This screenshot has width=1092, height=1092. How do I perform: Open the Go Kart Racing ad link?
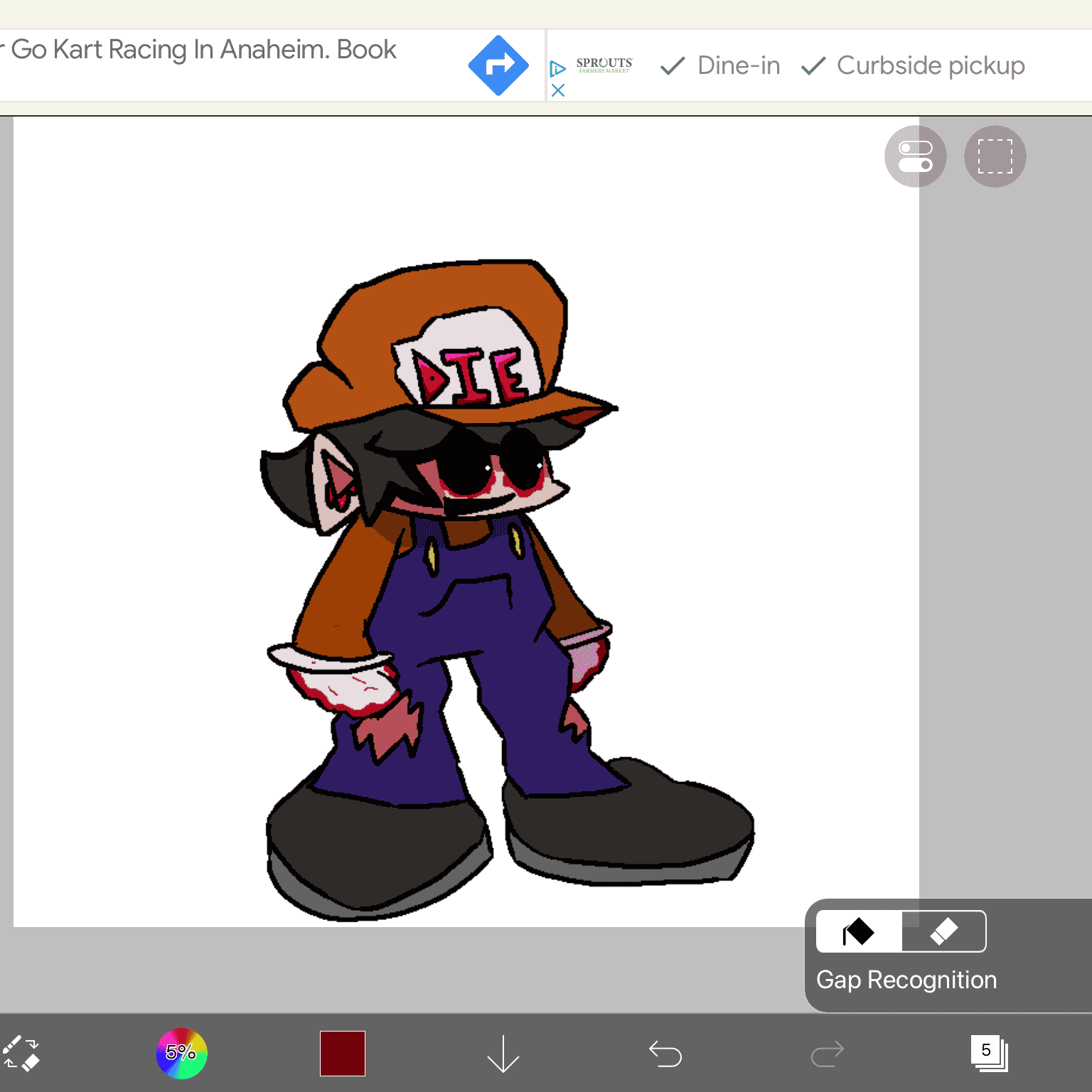click(203, 50)
